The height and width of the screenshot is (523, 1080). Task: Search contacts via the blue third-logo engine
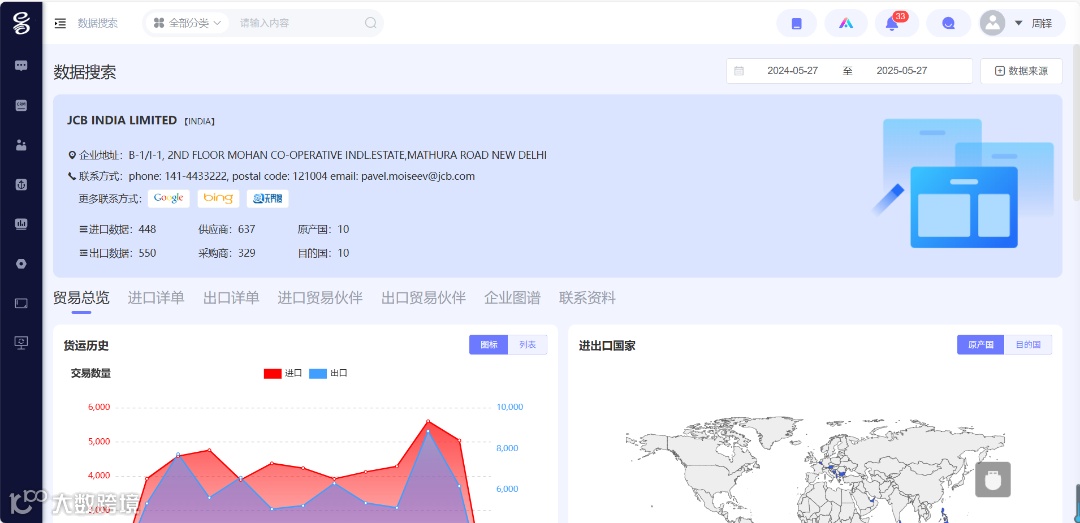267,198
